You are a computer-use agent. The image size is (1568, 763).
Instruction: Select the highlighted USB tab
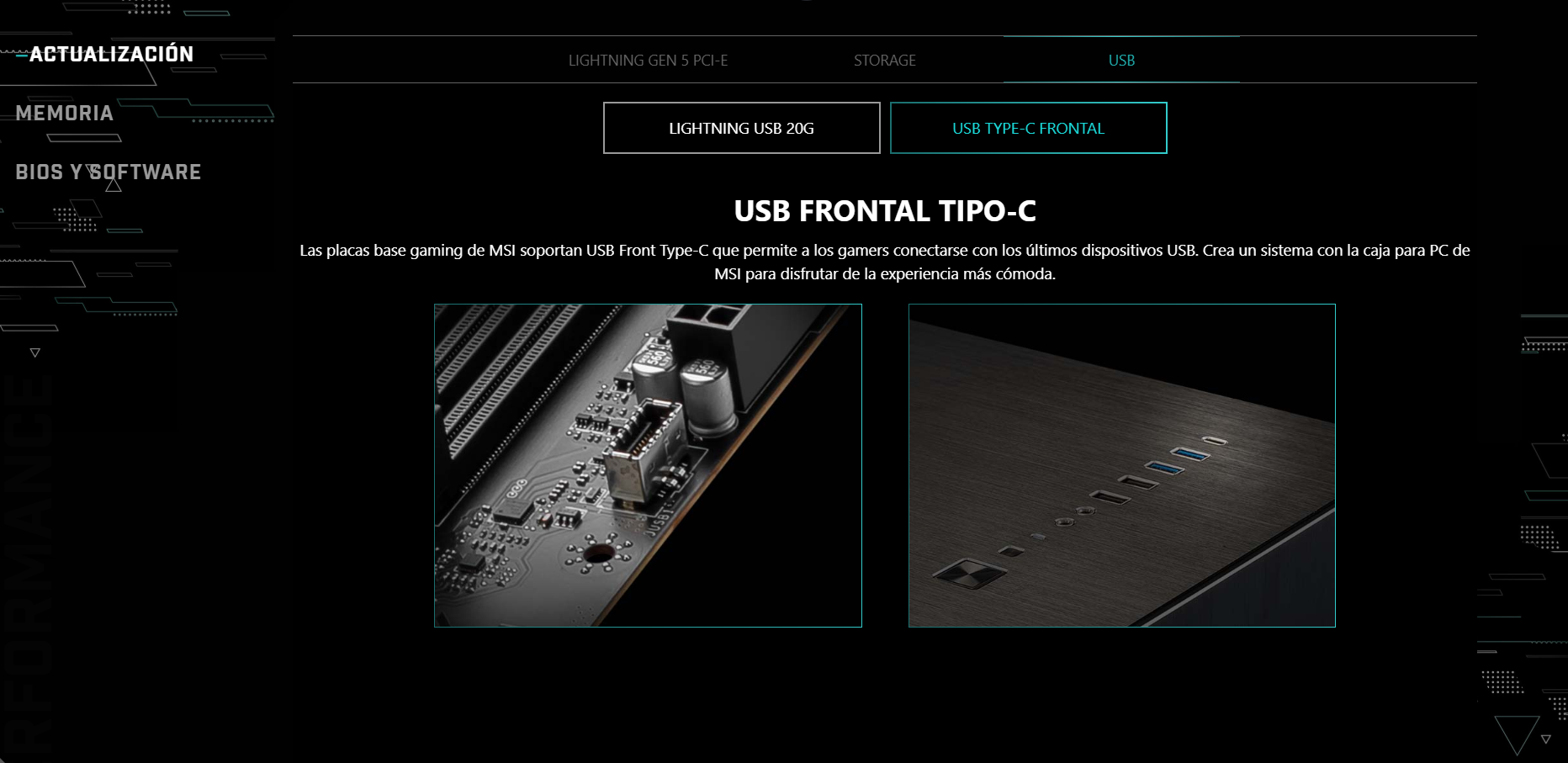pyautogui.click(x=1121, y=61)
